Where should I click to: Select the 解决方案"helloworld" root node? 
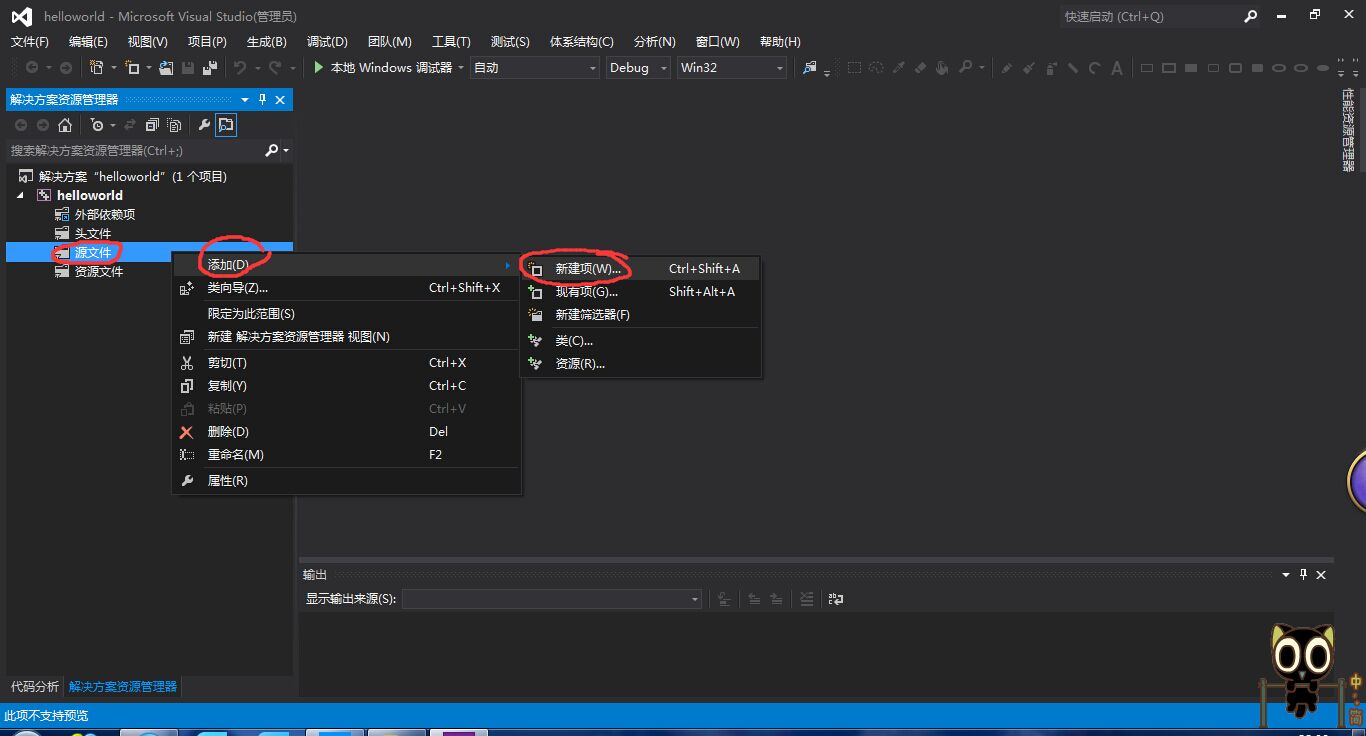coord(133,177)
